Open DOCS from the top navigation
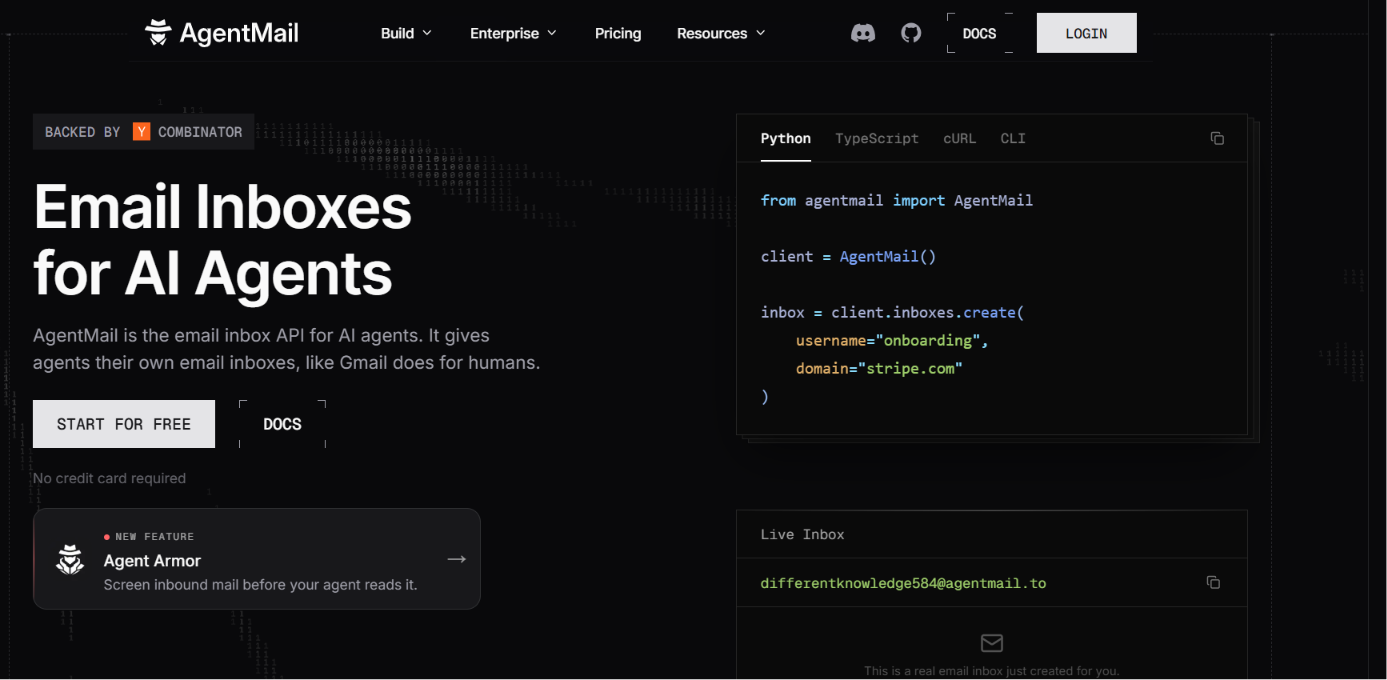The height and width of the screenshot is (680, 1387). (980, 33)
